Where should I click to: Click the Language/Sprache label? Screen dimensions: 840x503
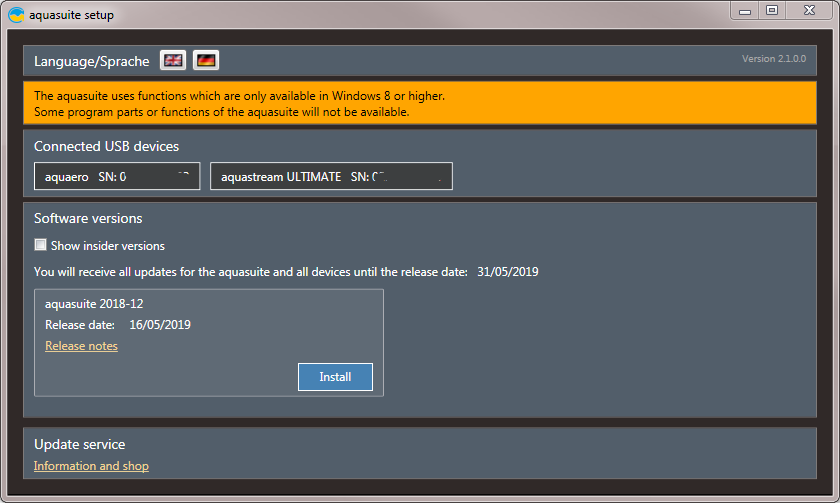(x=92, y=62)
